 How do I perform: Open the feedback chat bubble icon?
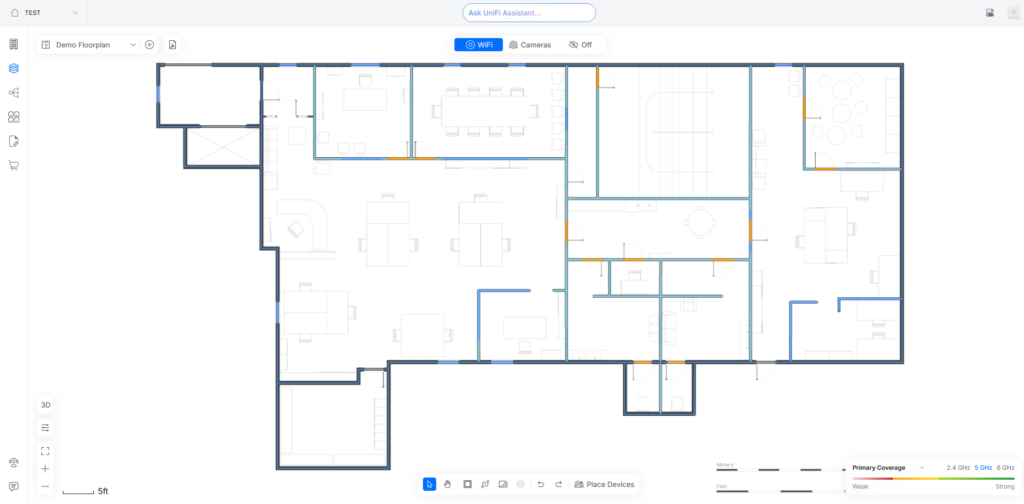(x=14, y=486)
